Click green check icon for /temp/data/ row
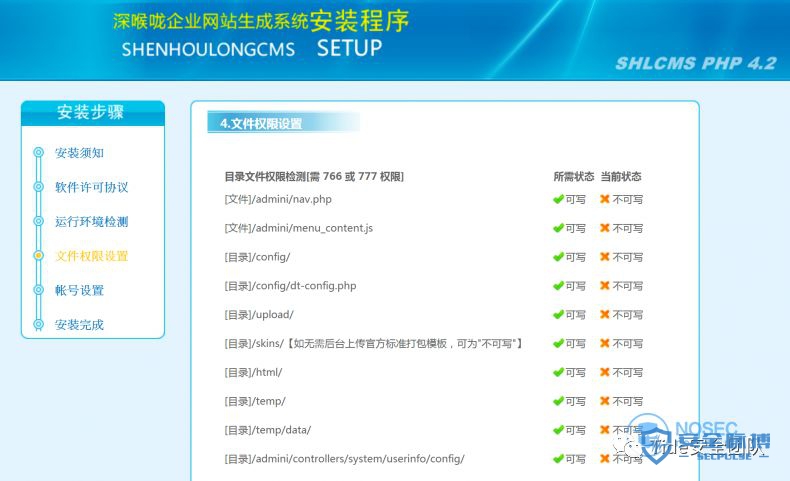 (x=558, y=430)
